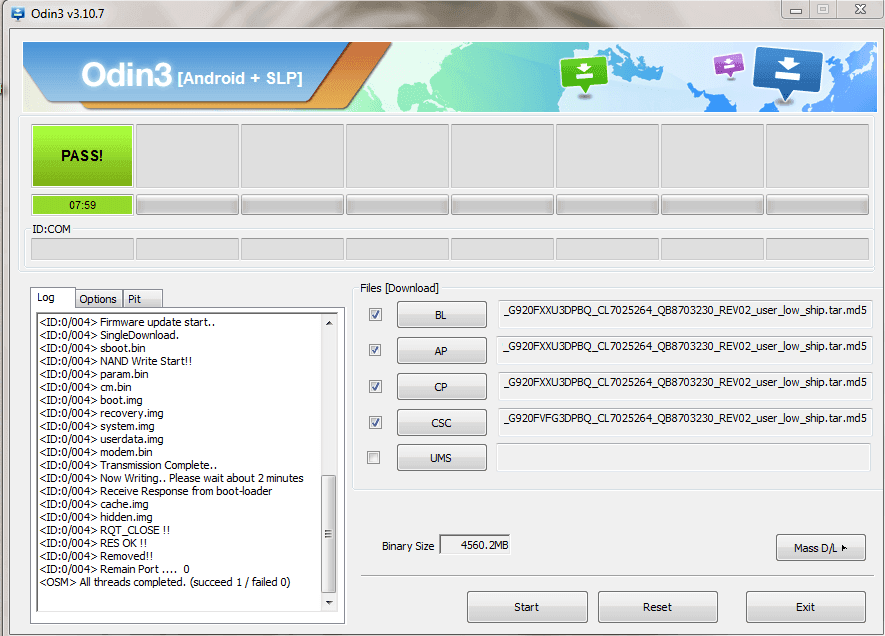The width and height of the screenshot is (885, 636).
Task: Click the BL file path field
Action: click(685, 314)
